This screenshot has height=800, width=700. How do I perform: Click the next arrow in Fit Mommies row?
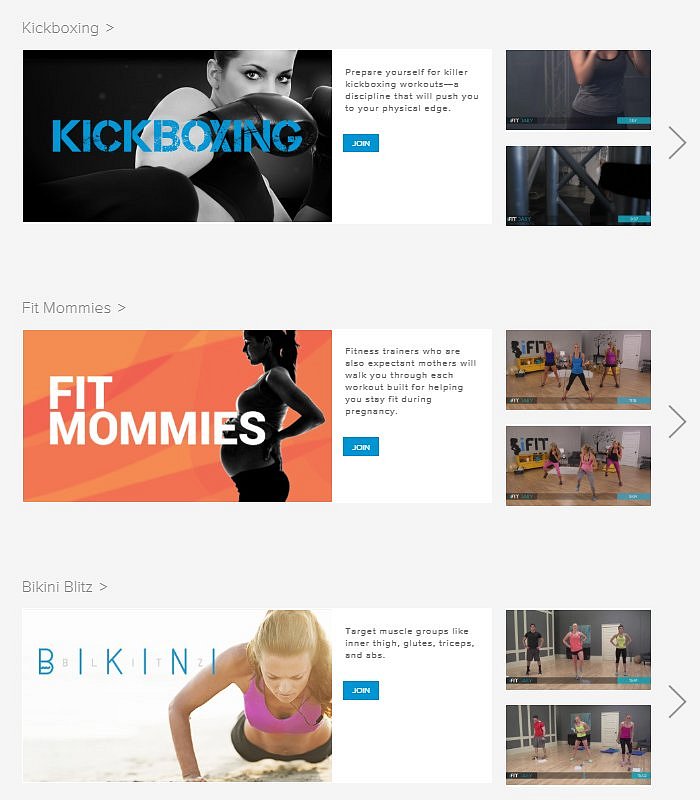point(678,421)
